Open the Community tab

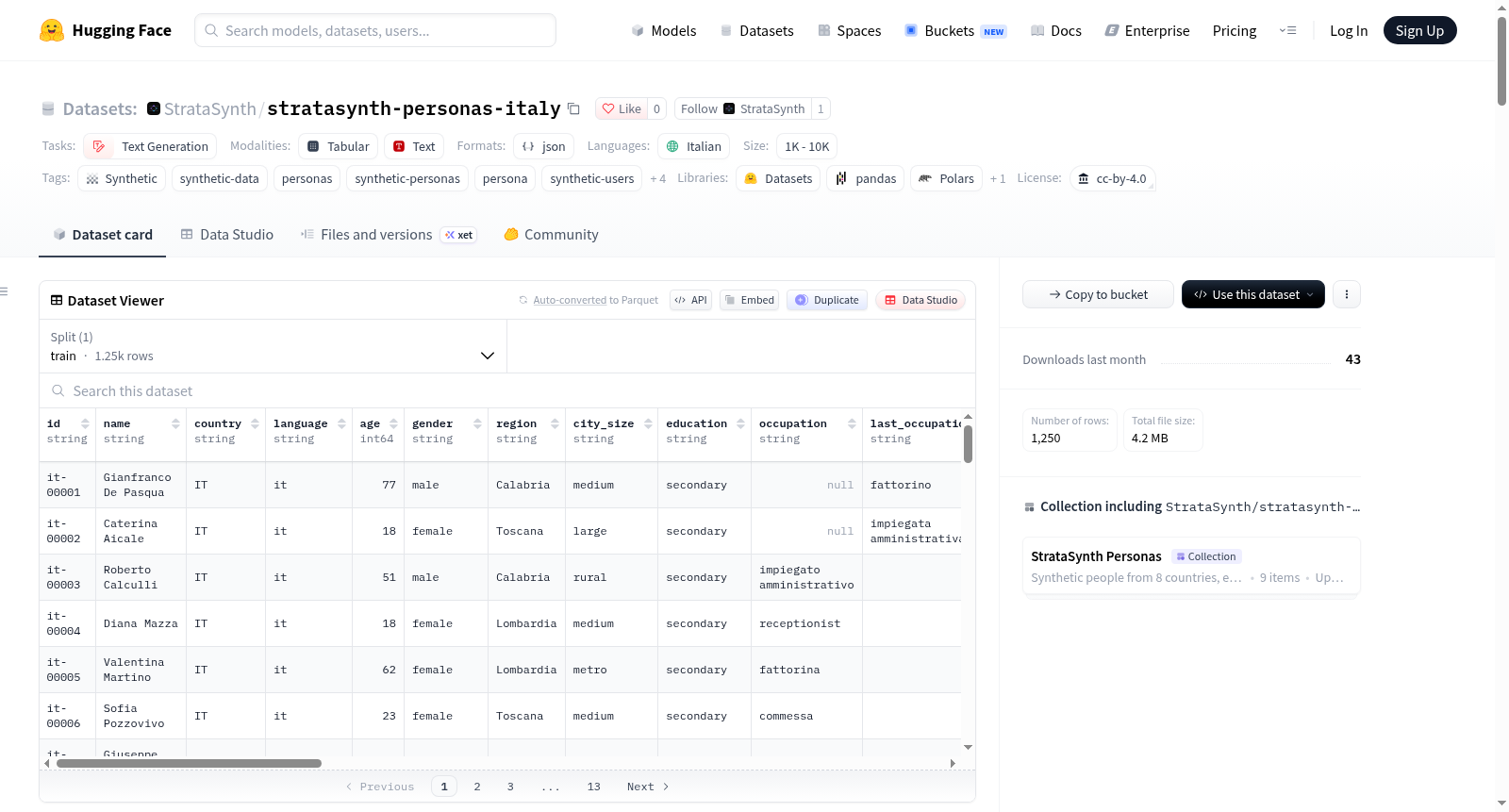coord(551,235)
